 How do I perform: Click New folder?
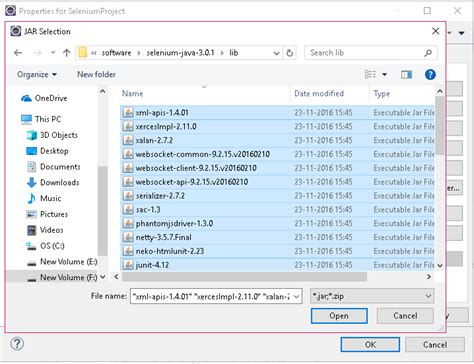click(97, 74)
